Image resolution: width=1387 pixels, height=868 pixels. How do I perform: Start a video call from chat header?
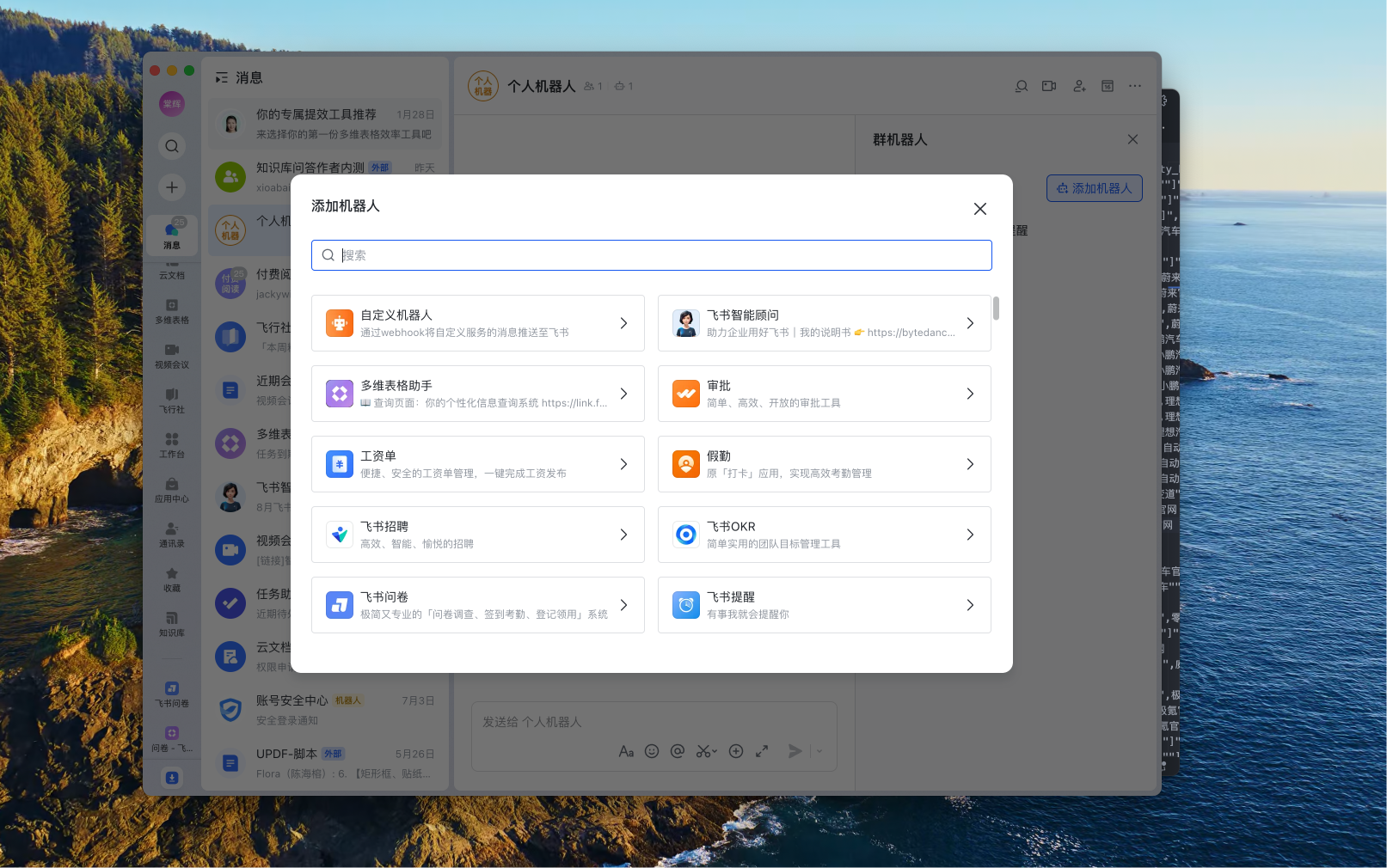1049,86
